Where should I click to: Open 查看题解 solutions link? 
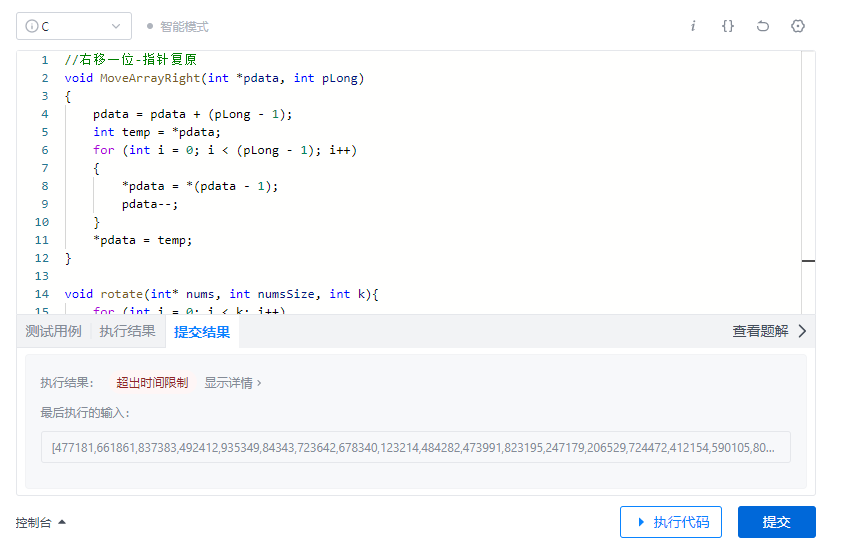[761, 331]
